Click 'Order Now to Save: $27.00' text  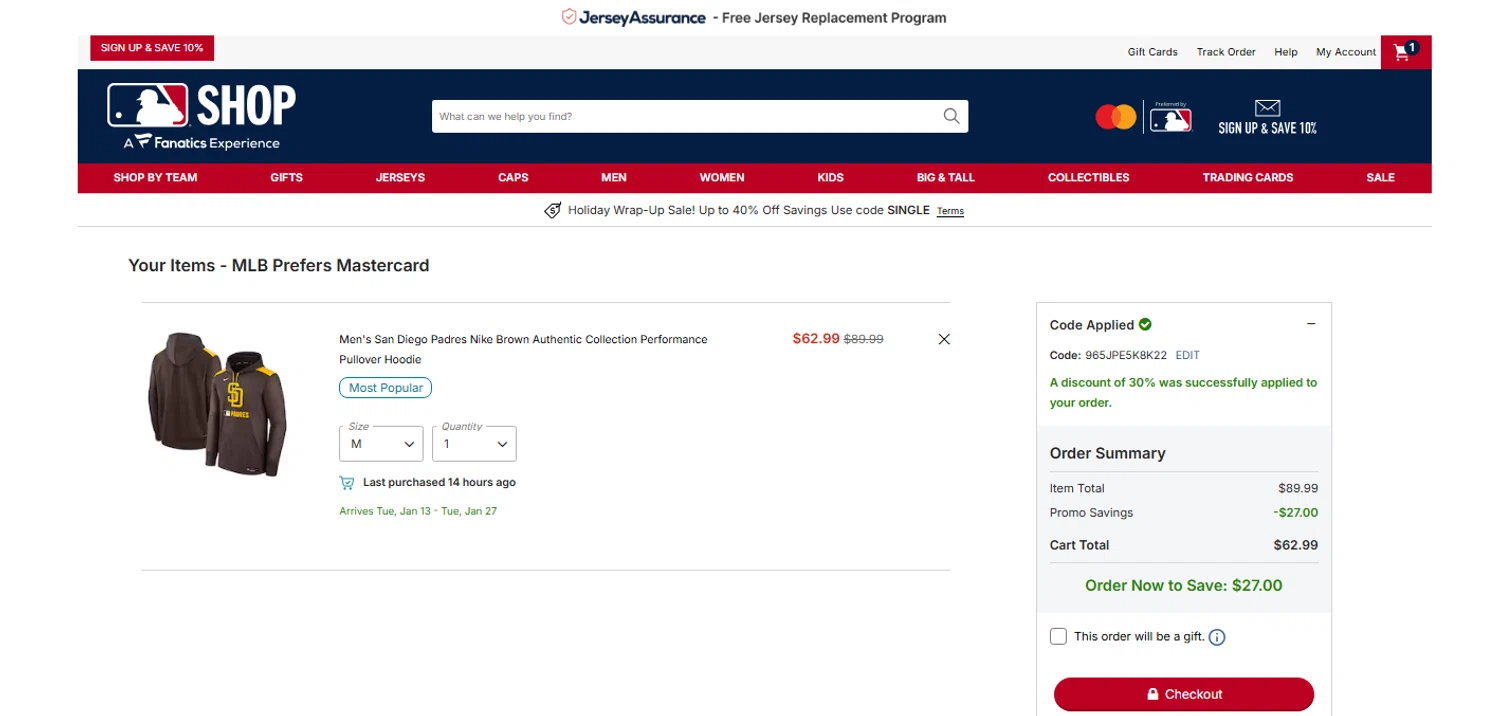pos(1183,586)
